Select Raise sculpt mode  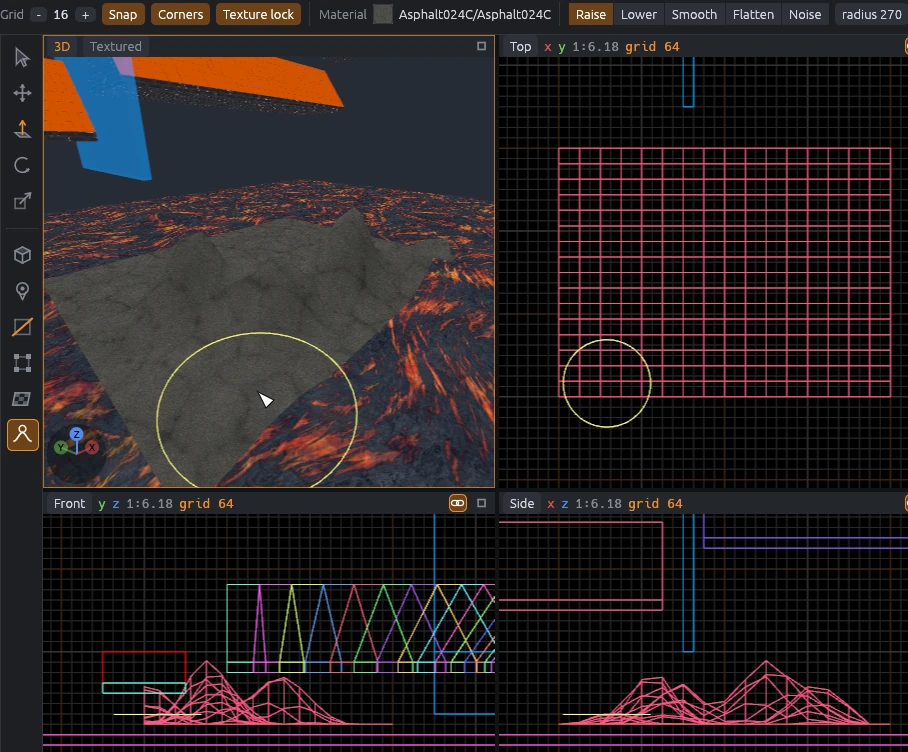tap(590, 14)
